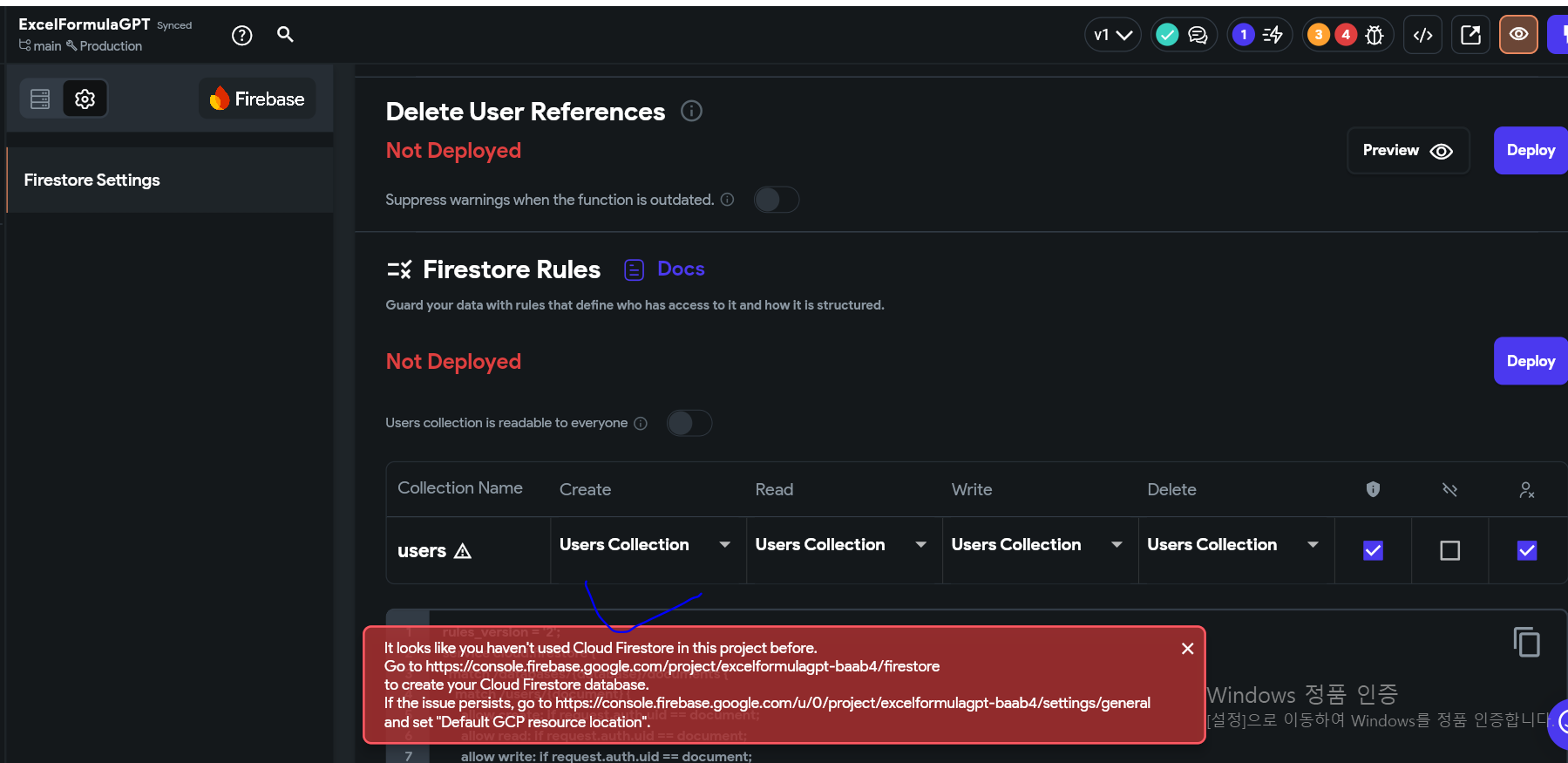Open the v1 version dropdown
This screenshot has width=1568, height=763.
point(1113,35)
